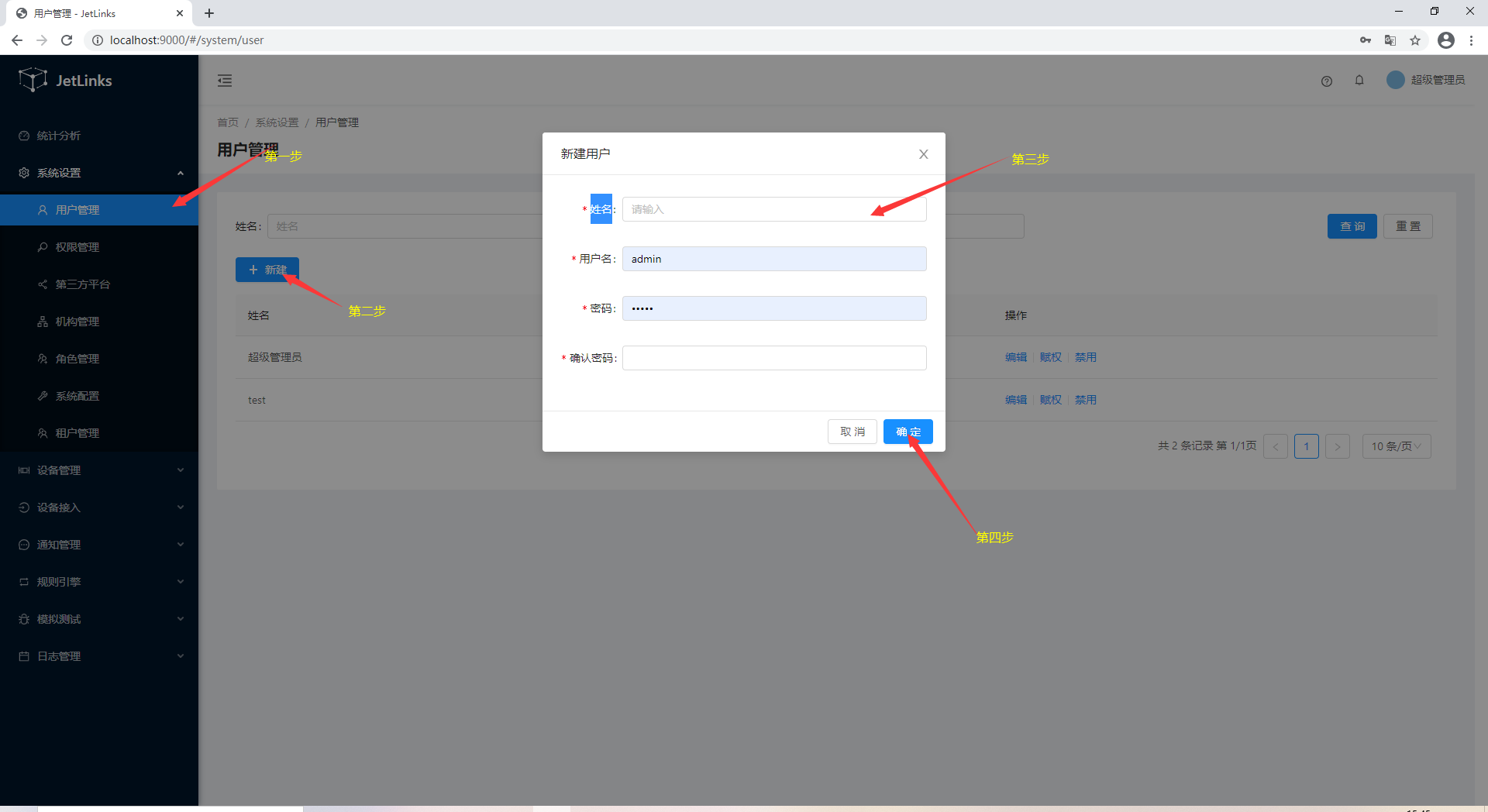Bookmark page with the star icon
1488x812 pixels.
pos(1415,40)
